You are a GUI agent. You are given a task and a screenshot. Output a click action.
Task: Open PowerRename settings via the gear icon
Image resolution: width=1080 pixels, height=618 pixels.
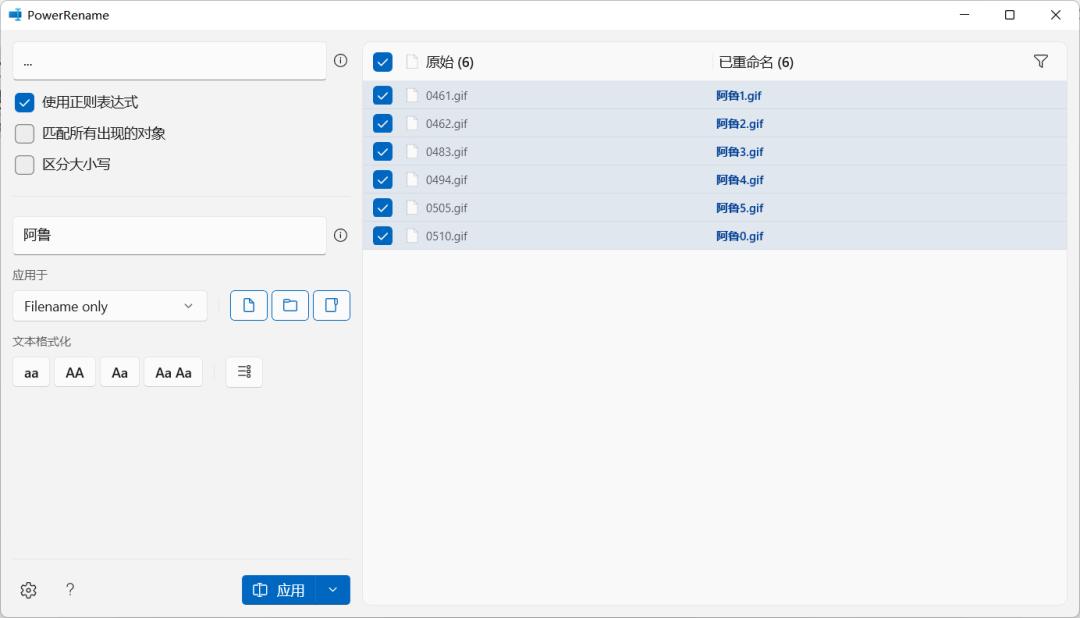pos(28,590)
